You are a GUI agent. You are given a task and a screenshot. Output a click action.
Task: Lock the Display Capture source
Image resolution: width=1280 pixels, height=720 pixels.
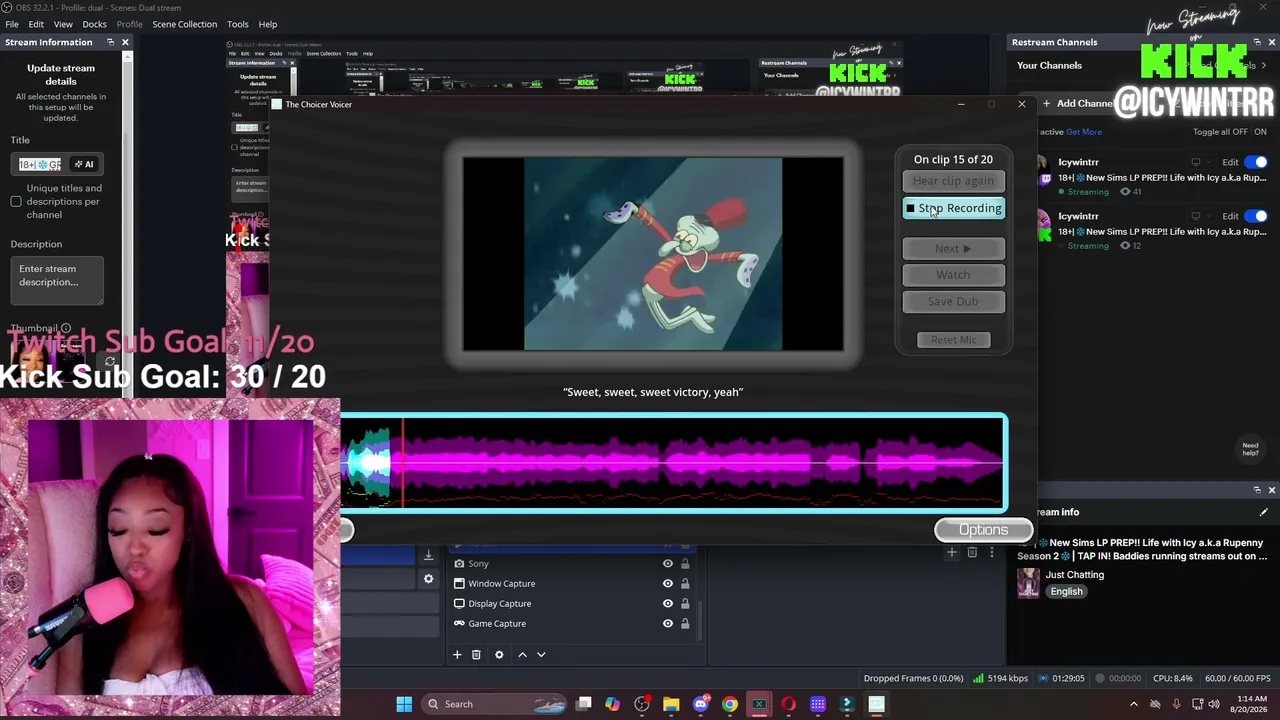685,604
